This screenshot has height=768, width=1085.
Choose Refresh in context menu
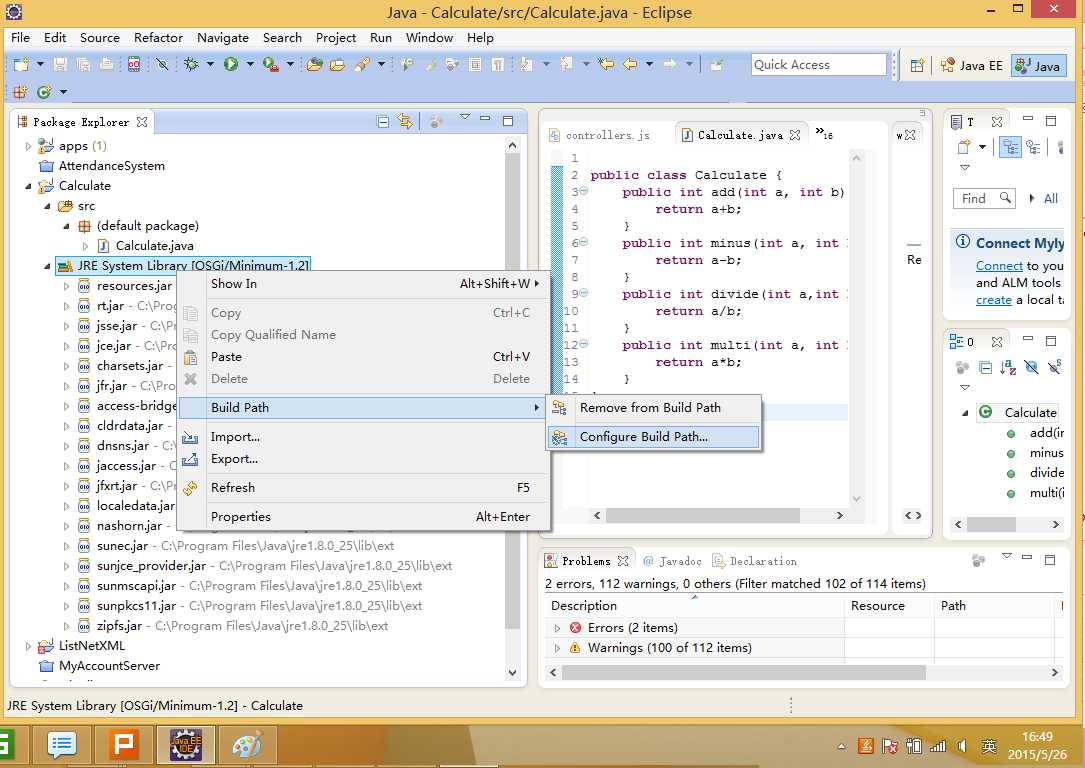tap(364, 488)
